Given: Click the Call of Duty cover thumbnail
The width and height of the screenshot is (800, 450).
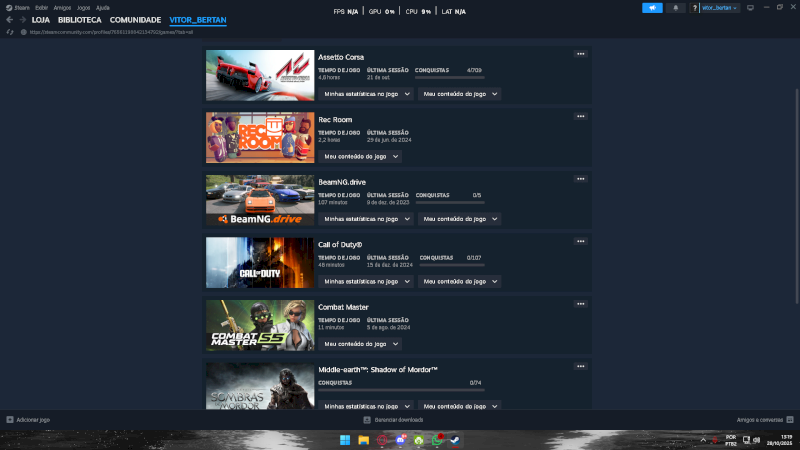Looking at the screenshot, I should coord(260,263).
